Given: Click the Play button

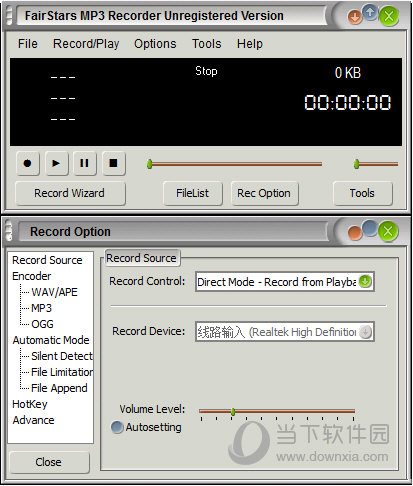Looking at the screenshot, I should click(x=56, y=163).
